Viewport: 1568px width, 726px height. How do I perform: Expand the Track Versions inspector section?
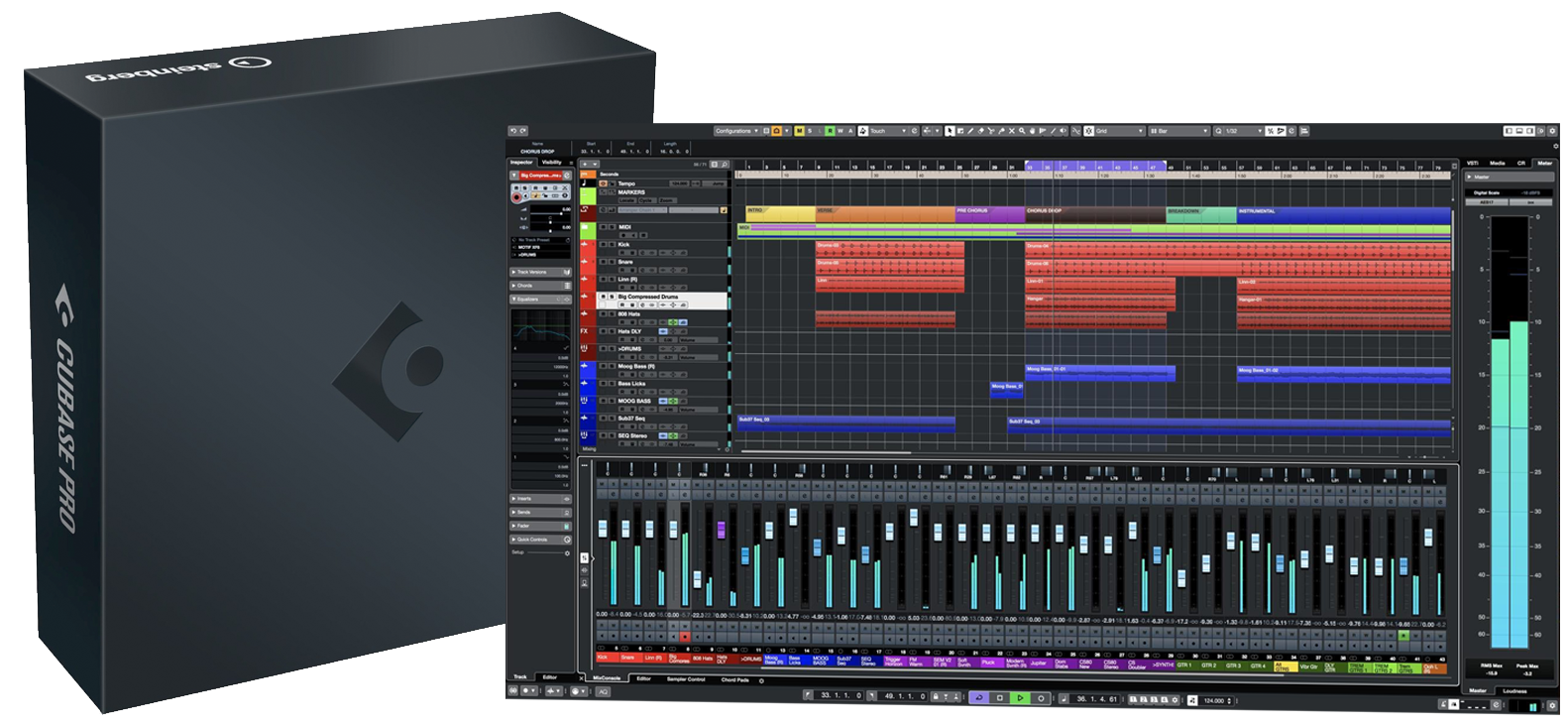[540, 272]
